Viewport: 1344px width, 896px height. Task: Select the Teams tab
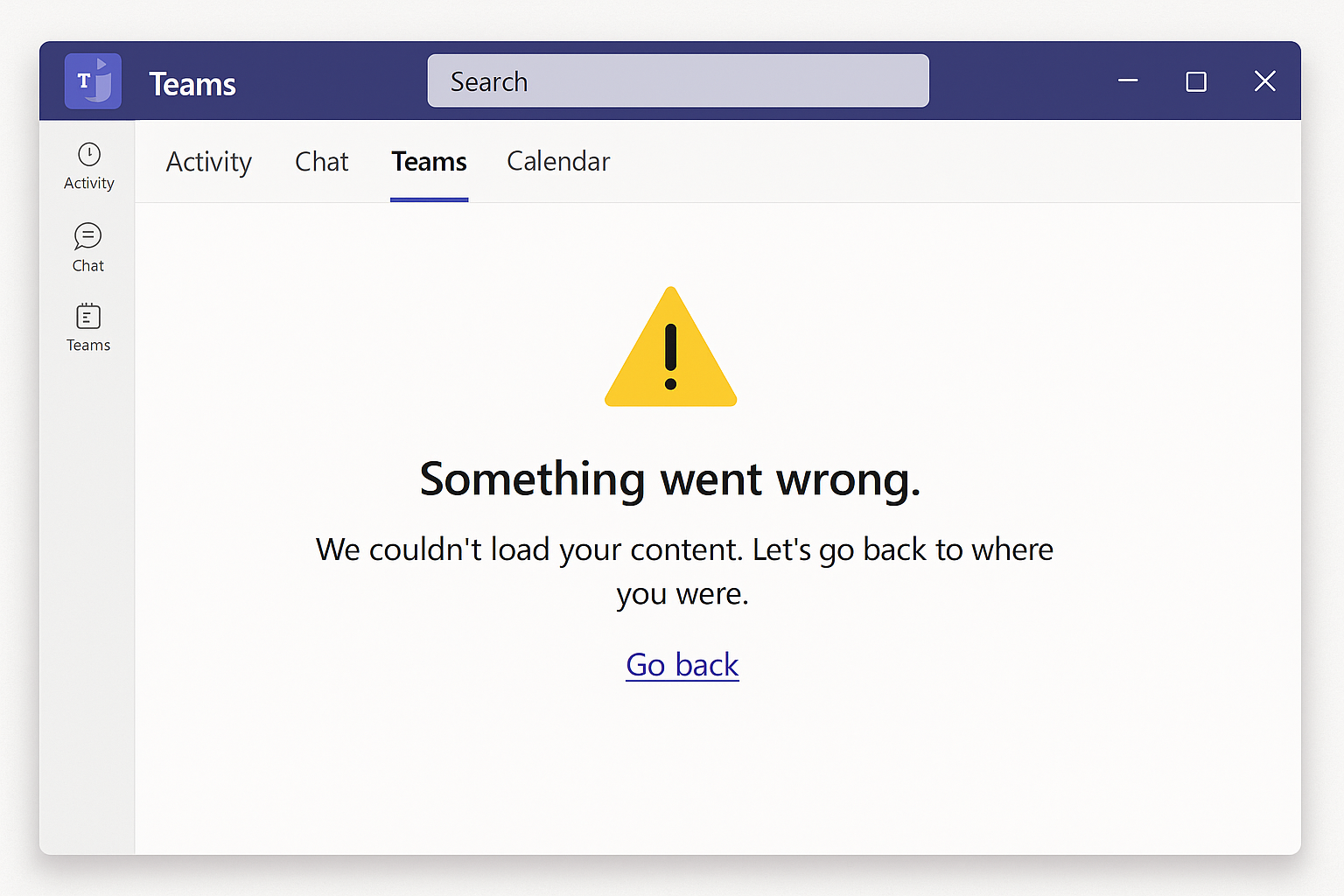[x=429, y=162]
